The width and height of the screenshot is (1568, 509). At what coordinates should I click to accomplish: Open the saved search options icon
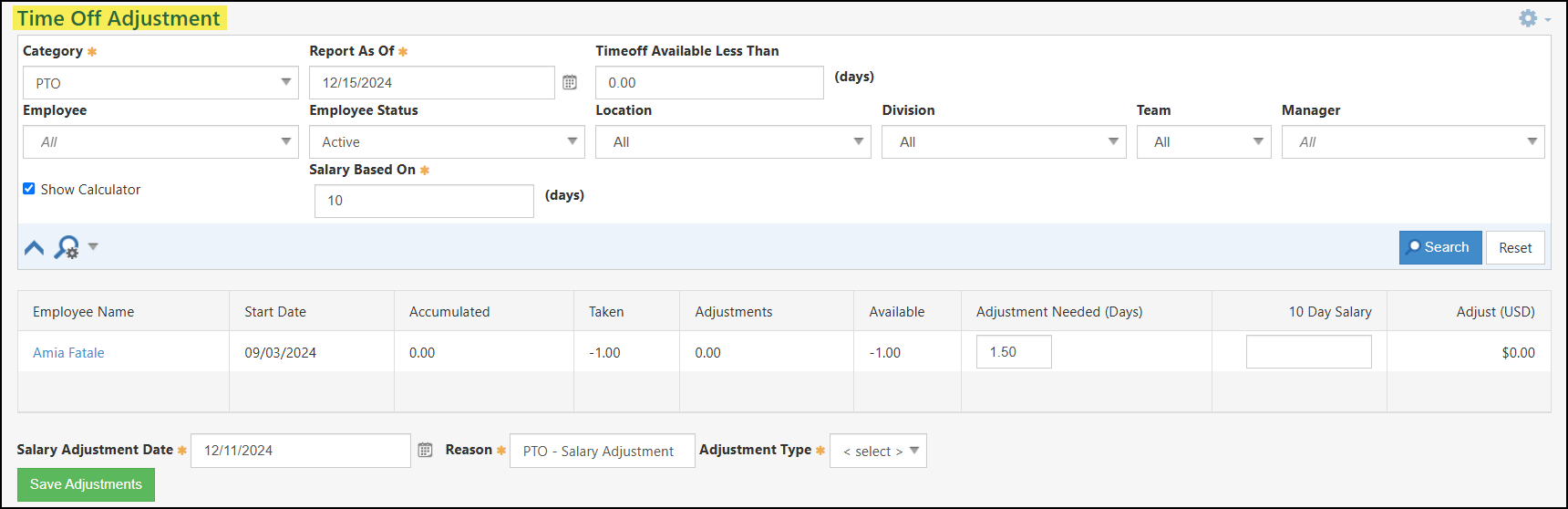(67, 247)
